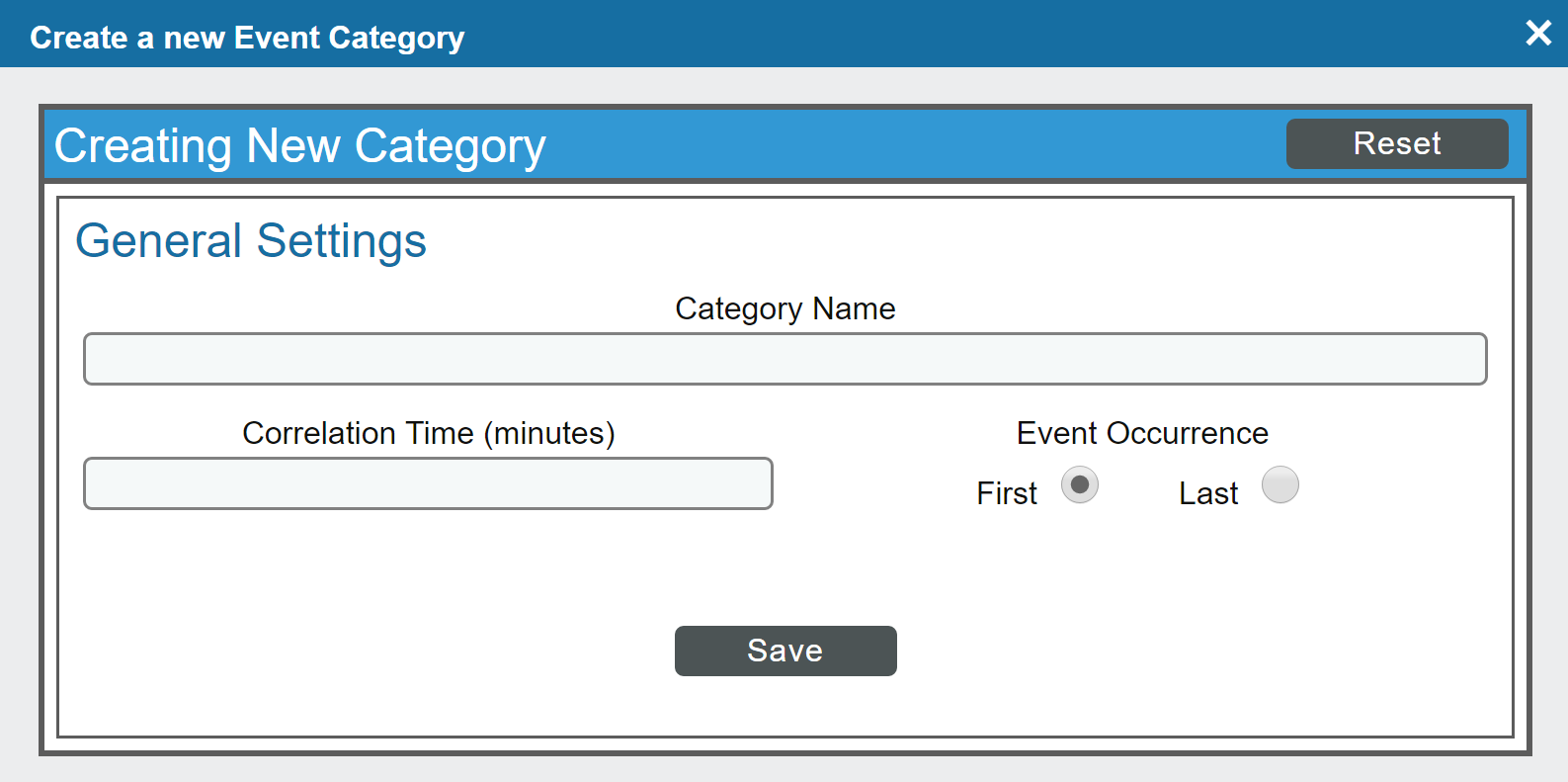Activate Save under General Settings

(x=784, y=651)
